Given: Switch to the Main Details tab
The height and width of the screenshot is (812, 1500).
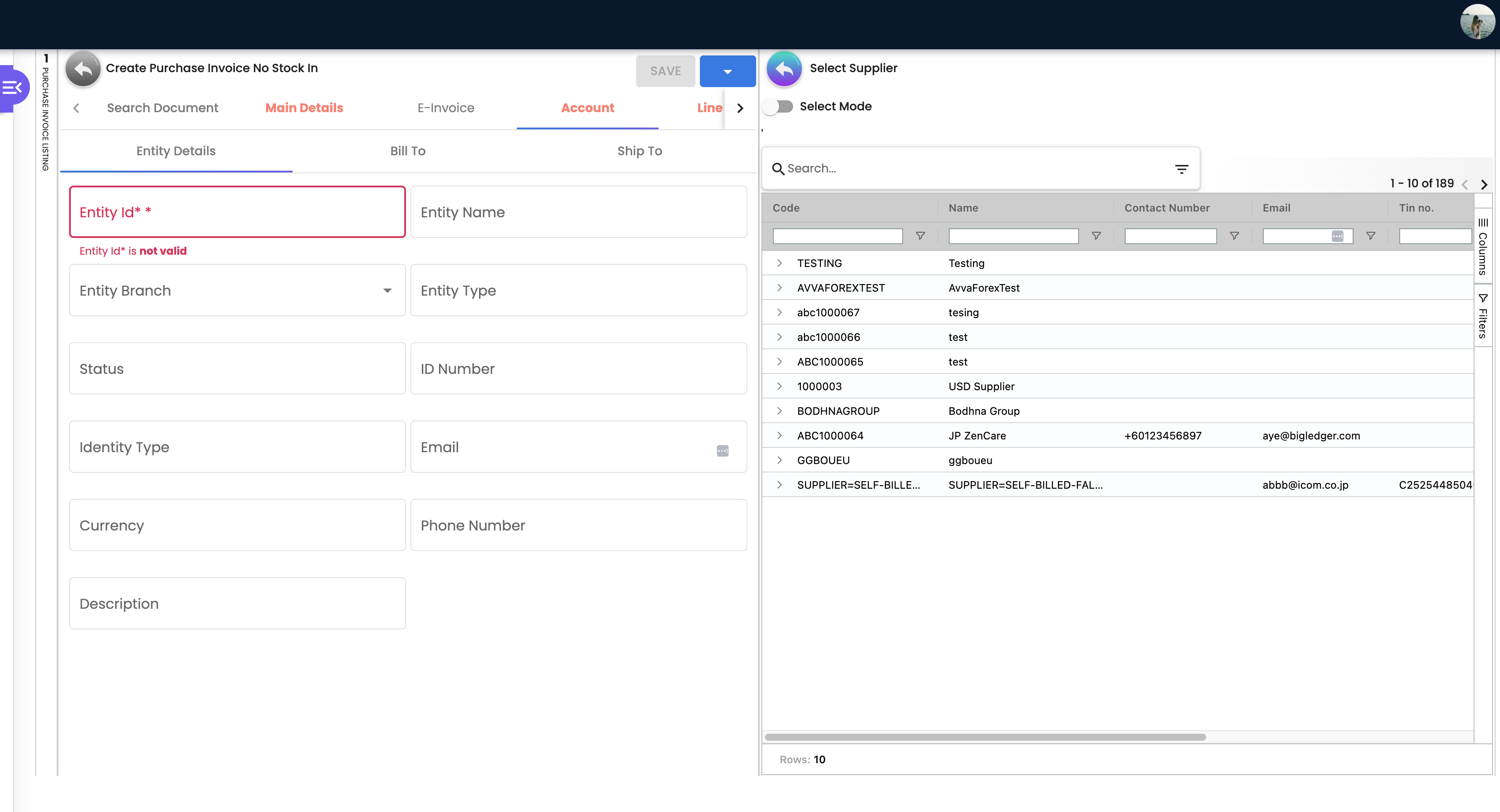Looking at the screenshot, I should pyautogui.click(x=304, y=108).
